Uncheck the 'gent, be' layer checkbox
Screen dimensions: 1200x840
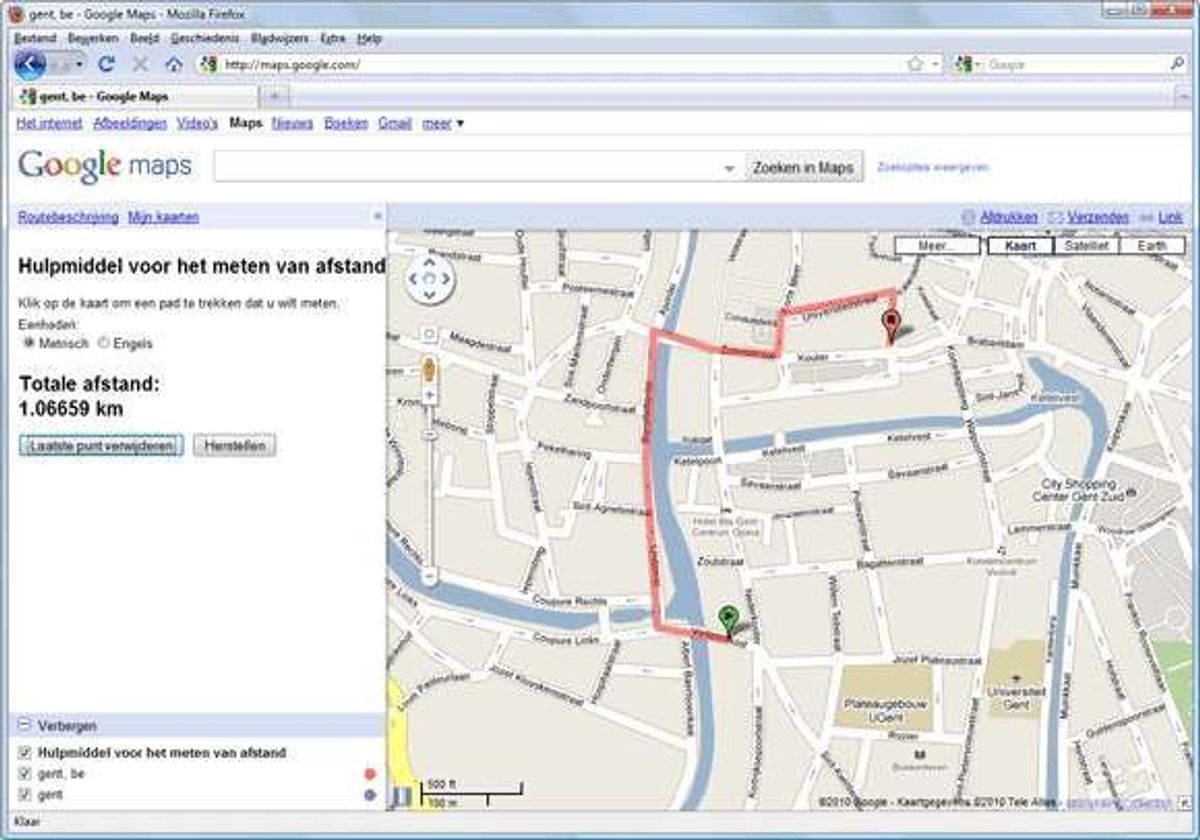(x=25, y=774)
